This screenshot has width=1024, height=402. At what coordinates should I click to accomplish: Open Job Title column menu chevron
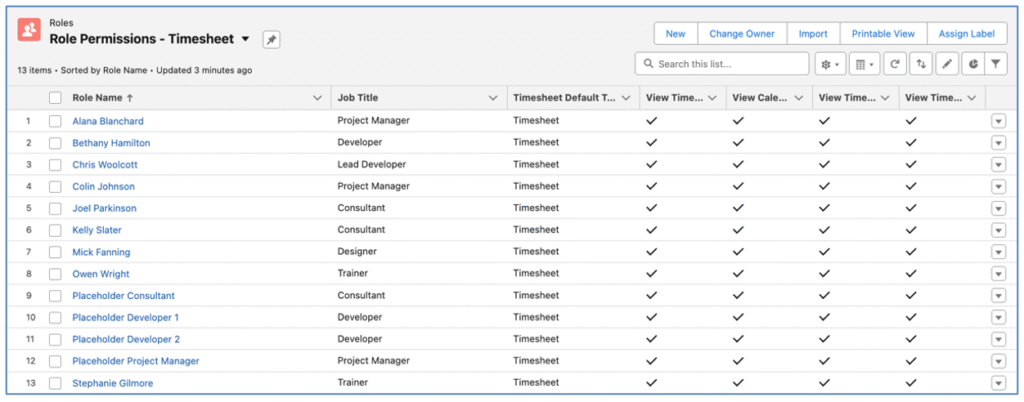493,98
